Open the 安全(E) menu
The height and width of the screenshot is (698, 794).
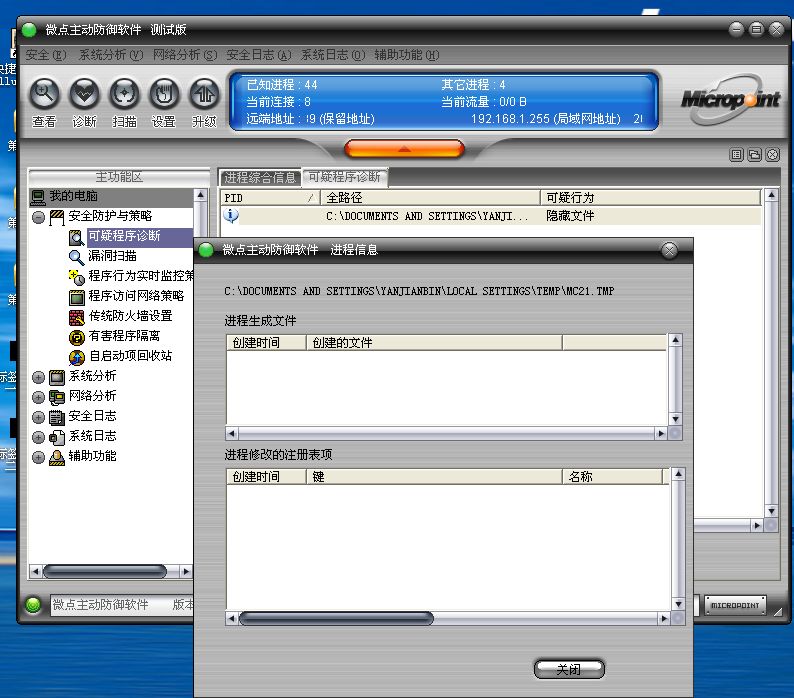[x=46, y=55]
